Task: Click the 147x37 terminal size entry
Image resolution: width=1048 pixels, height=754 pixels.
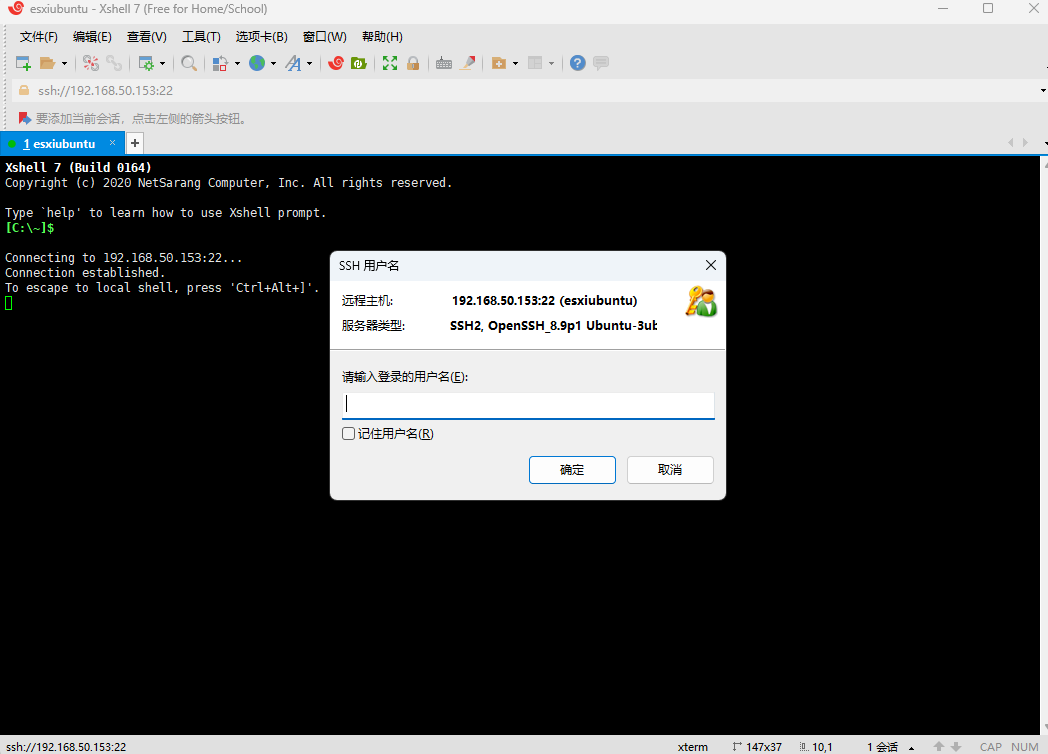Action: (757, 747)
